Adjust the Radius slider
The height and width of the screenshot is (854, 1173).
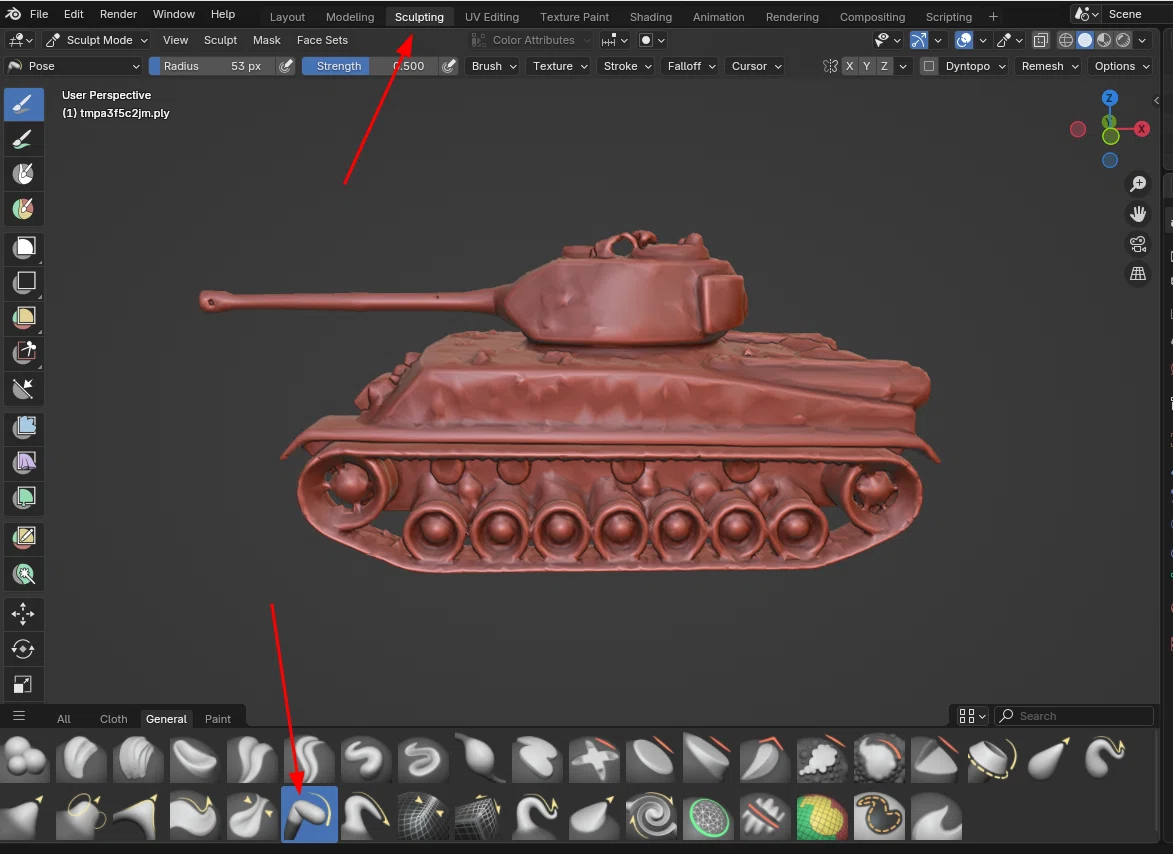pyautogui.click(x=212, y=66)
